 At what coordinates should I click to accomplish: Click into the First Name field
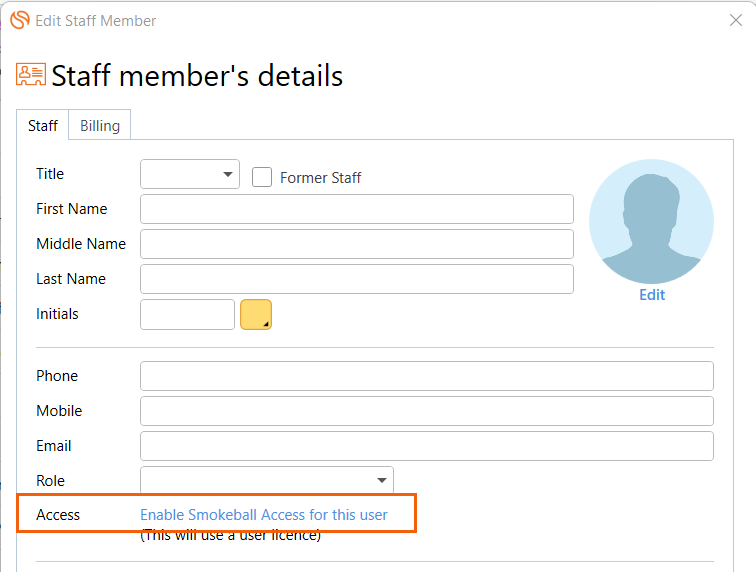pos(357,209)
